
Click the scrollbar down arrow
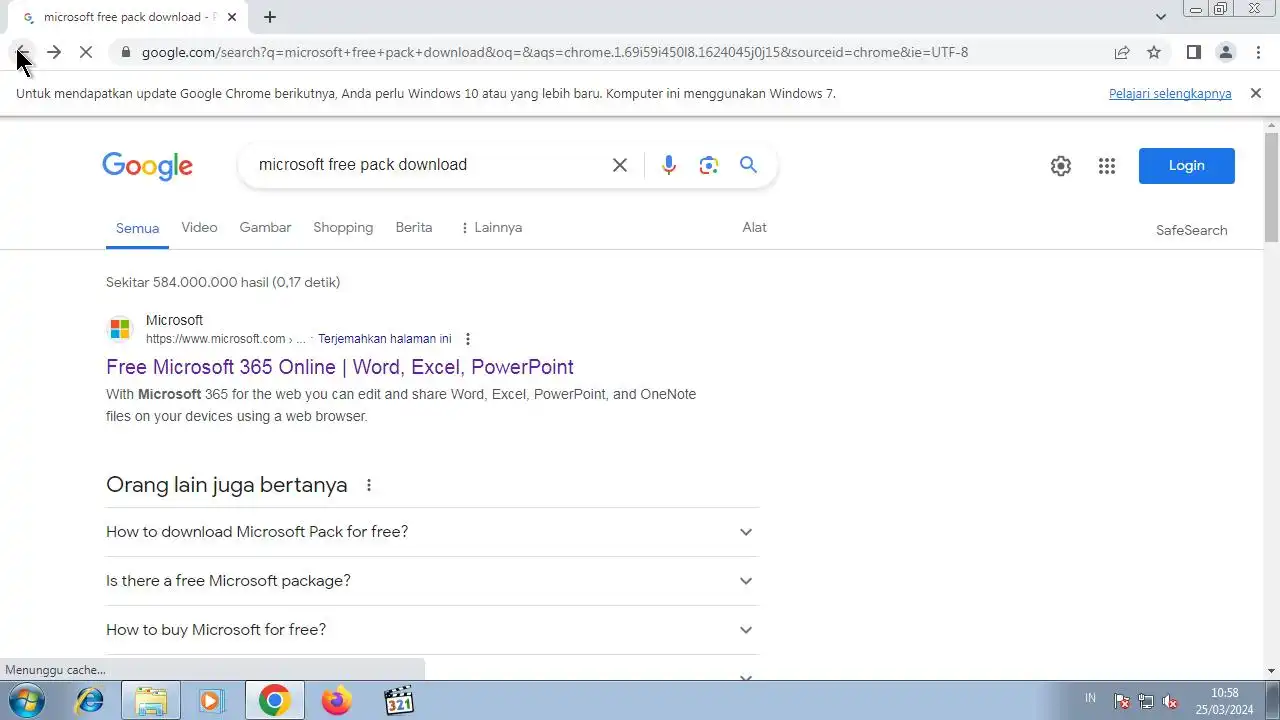point(1272,671)
